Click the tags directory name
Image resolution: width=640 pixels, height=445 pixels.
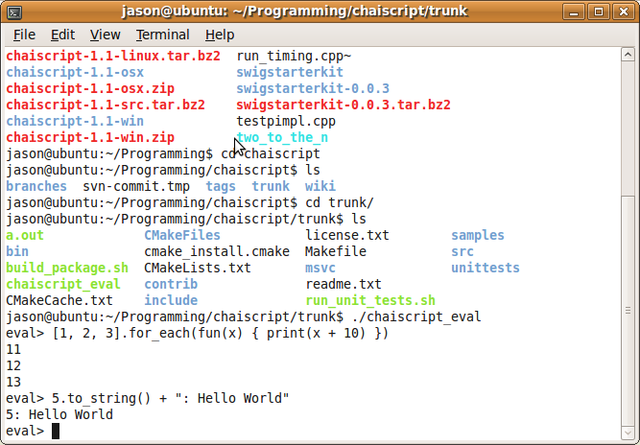[220, 186]
